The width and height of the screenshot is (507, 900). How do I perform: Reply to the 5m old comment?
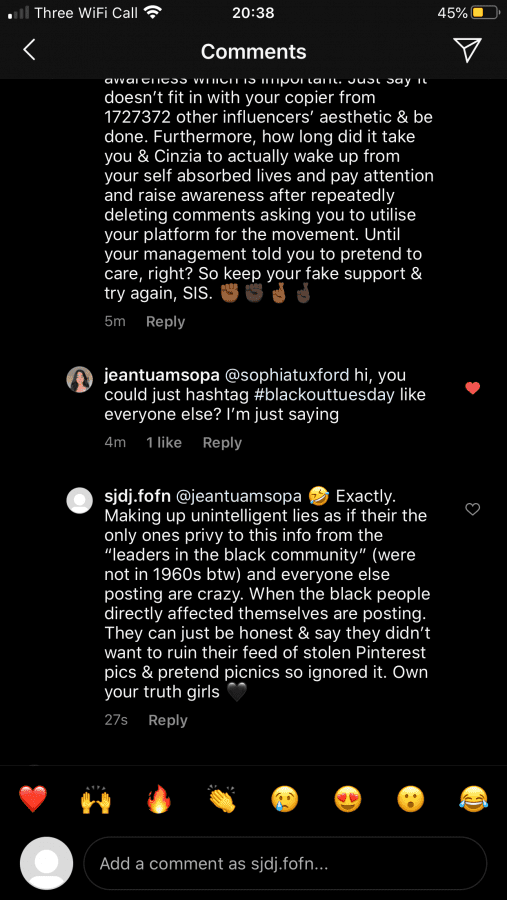pos(165,321)
